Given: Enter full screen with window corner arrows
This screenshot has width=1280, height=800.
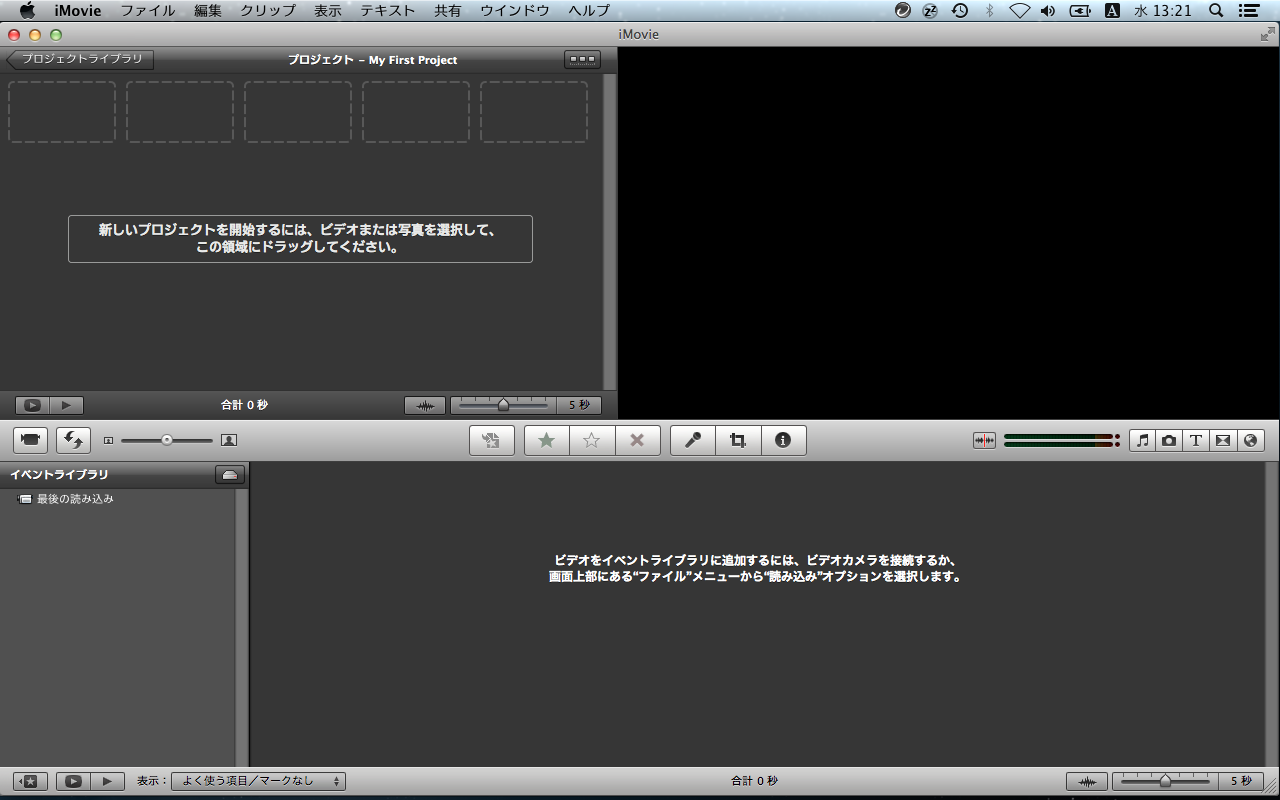Looking at the screenshot, I should pos(1267,34).
